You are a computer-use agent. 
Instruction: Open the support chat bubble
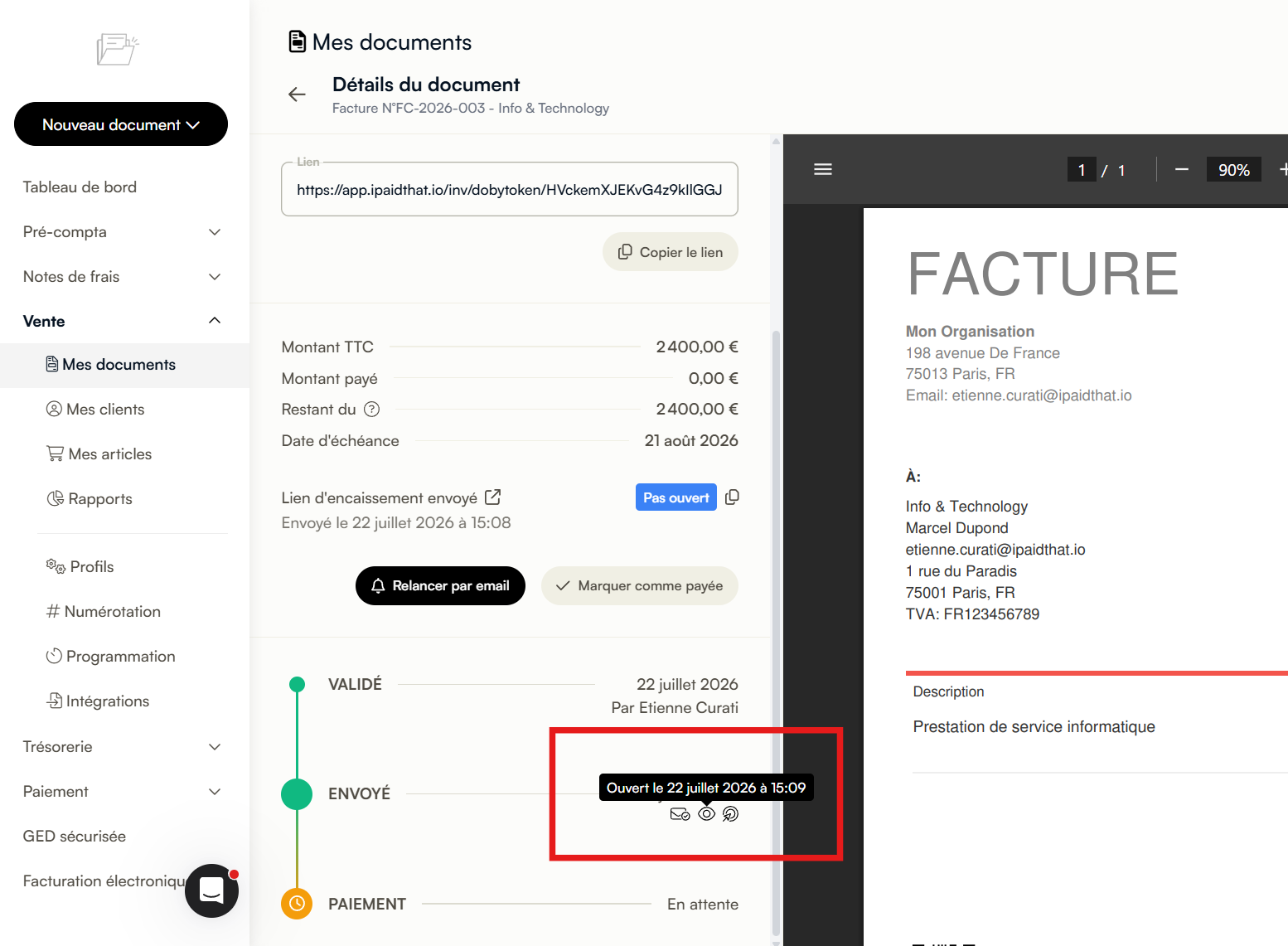coord(212,891)
